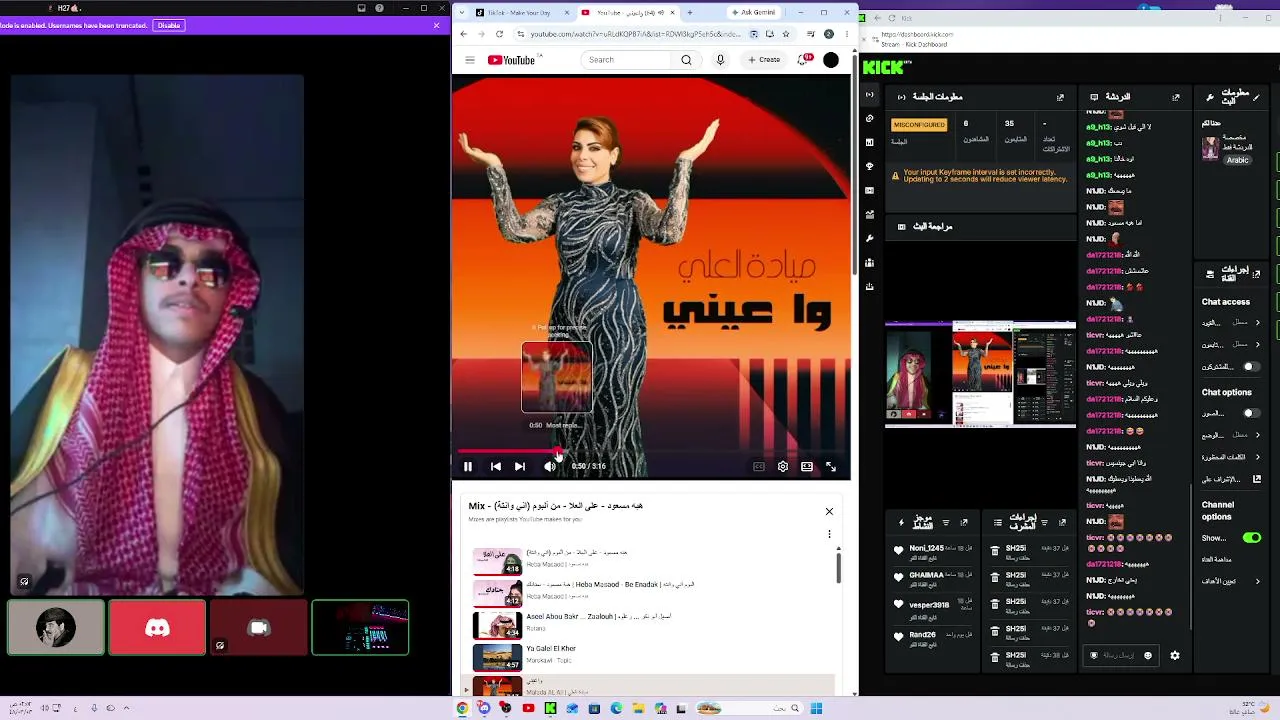Open the Mix playlist three-dot menu
This screenshot has width=1280, height=720.
click(x=829, y=534)
